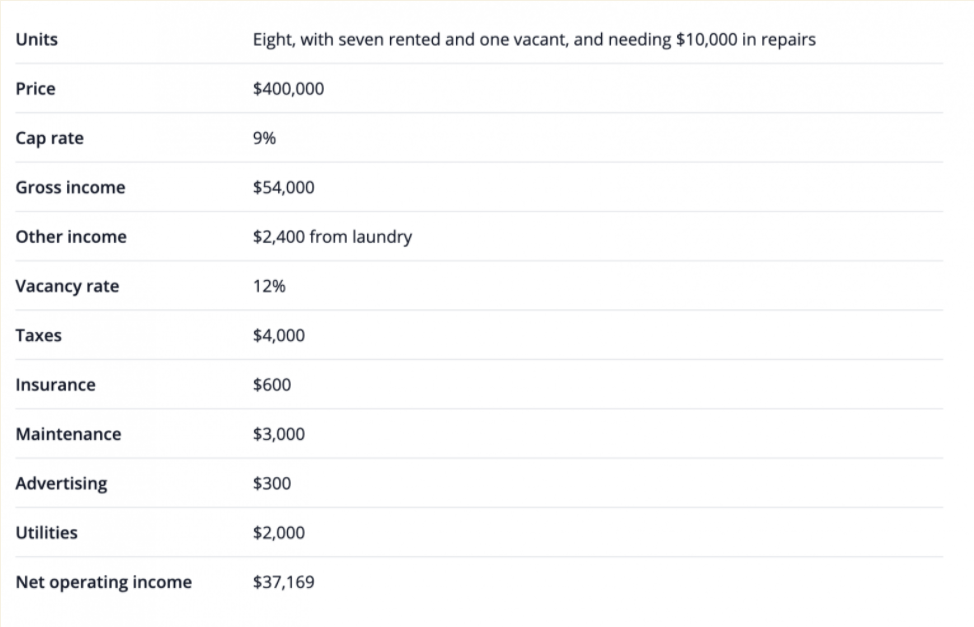Screen dimensions: 974x627
Task: Select the units description mentioning $10,000 repairs
Action: [x=534, y=40]
